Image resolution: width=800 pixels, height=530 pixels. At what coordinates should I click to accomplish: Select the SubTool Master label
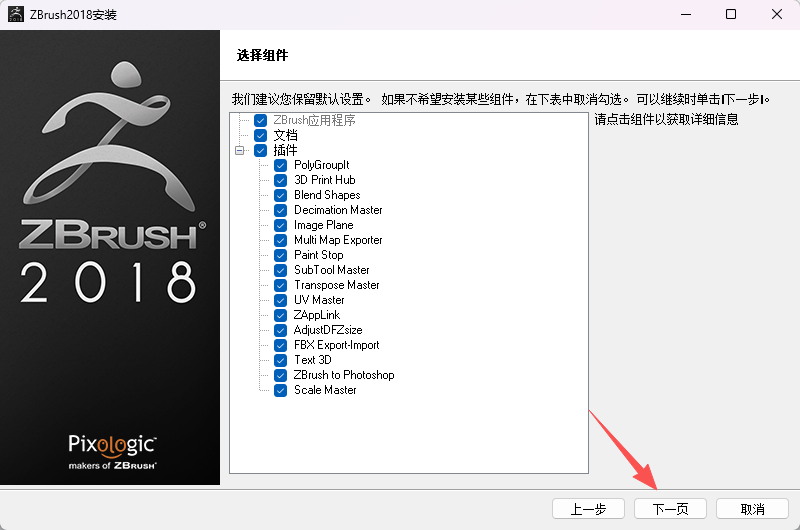pos(332,270)
